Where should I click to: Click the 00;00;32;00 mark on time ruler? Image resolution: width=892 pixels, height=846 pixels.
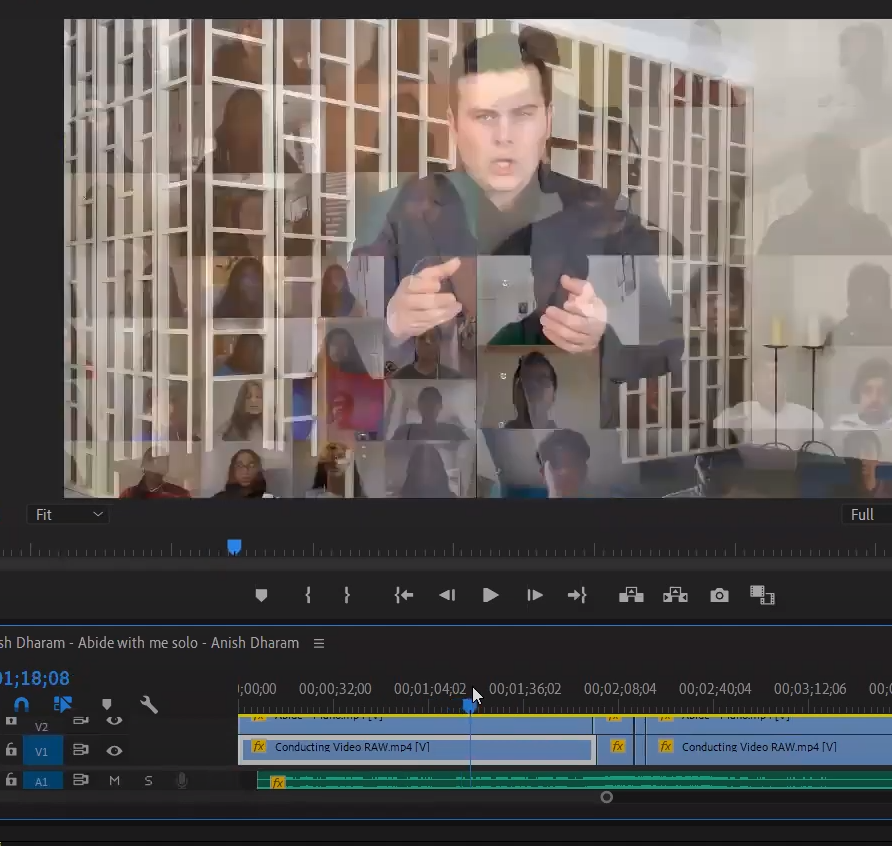(x=335, y=689)
